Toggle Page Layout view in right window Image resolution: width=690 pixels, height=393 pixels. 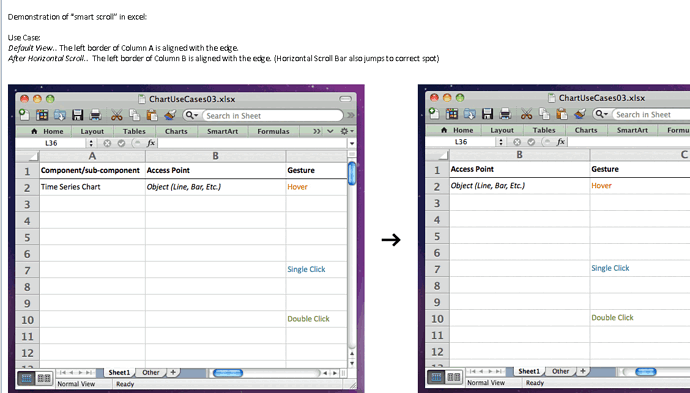[454, 377]
